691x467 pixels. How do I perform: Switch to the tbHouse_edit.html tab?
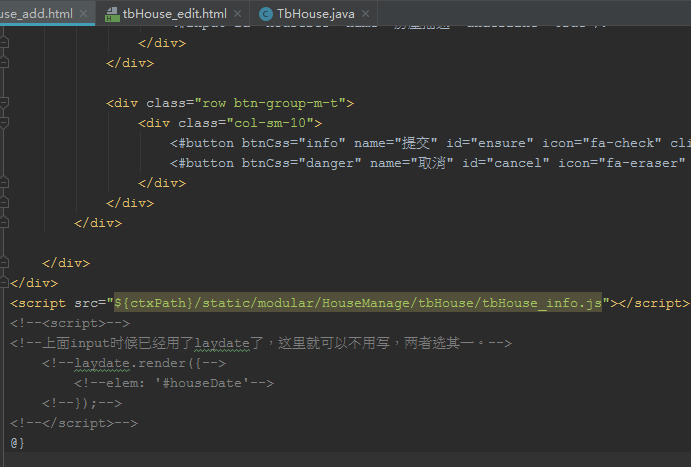[175, 14]
